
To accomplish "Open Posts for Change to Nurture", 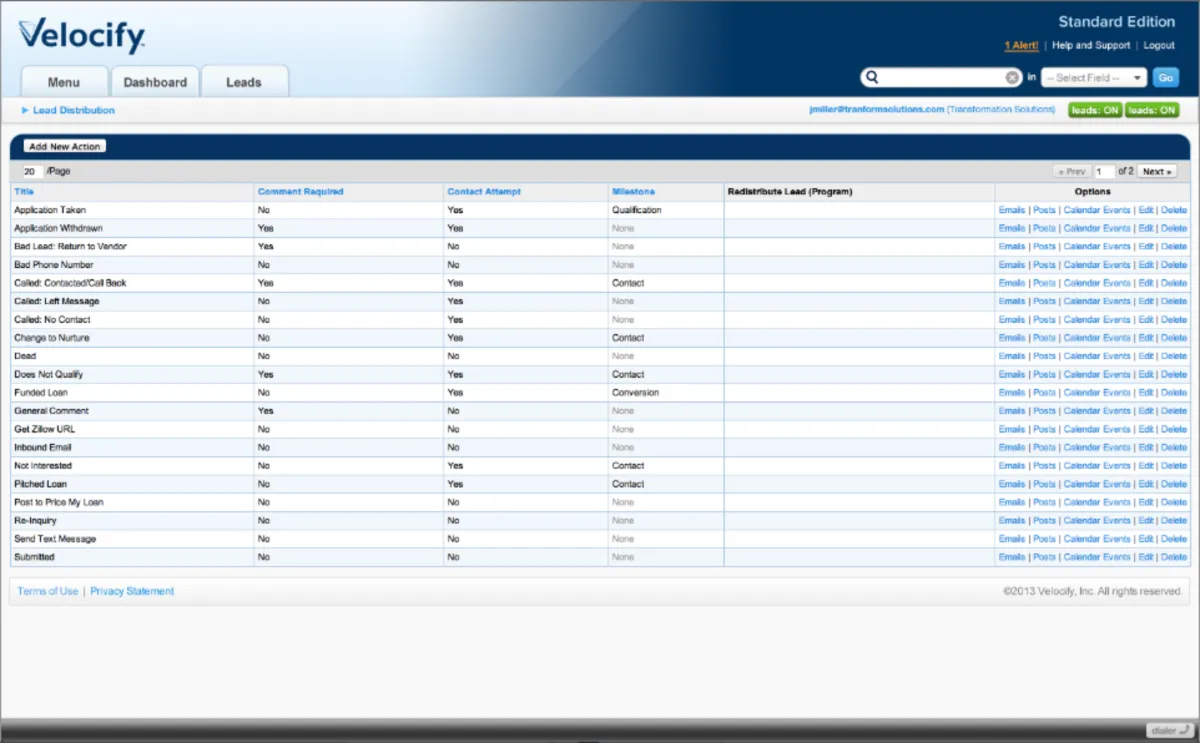I will tap(1044, 338).
